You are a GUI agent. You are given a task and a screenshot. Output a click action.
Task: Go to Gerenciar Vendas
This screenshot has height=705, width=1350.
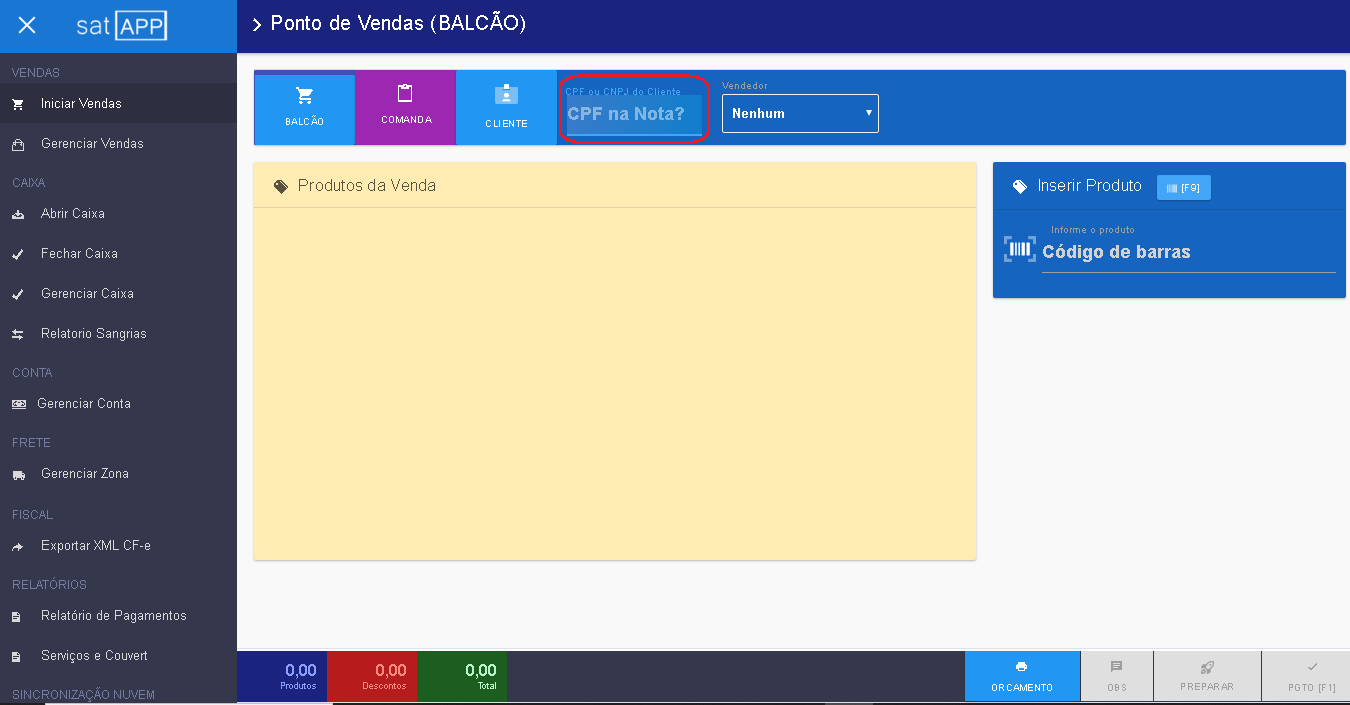[92, 144]
